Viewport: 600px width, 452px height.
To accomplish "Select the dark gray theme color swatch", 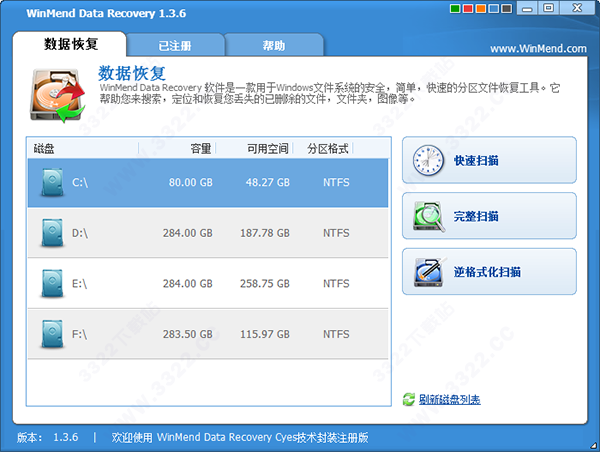I will 507,8.
